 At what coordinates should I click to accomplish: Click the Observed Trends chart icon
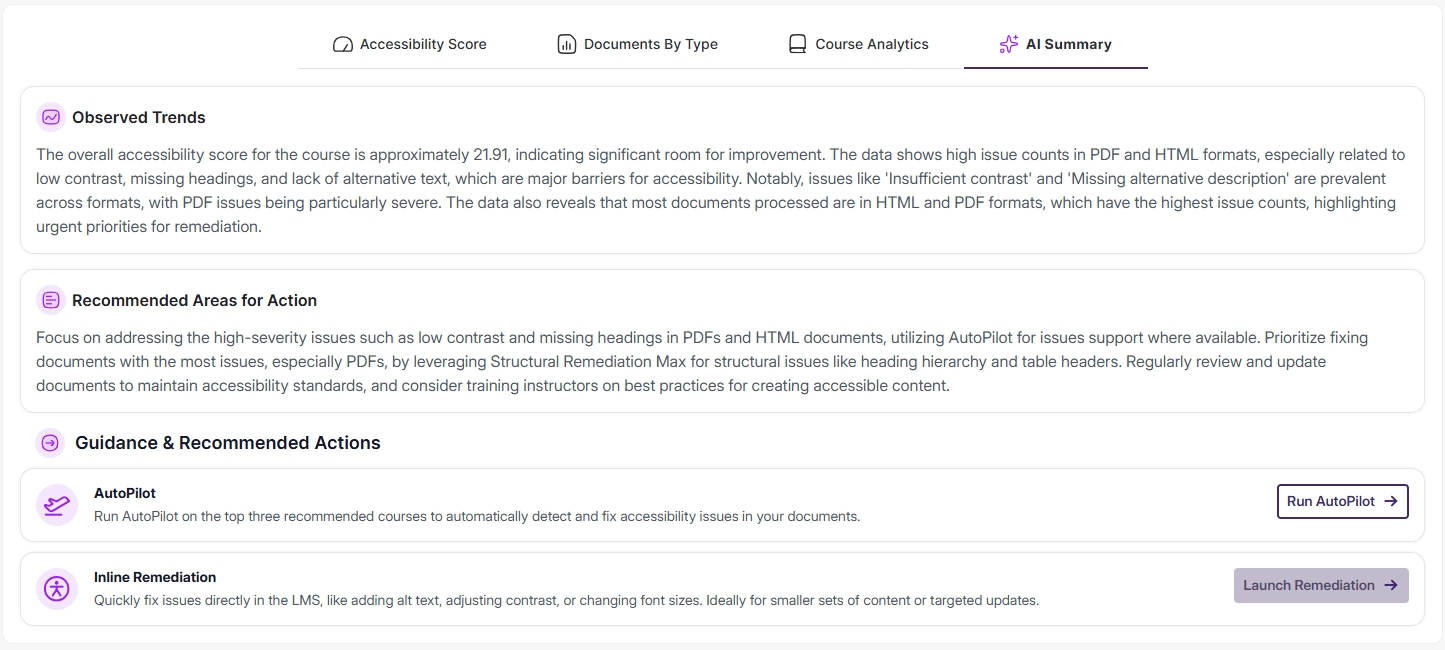(x=50, y=117)
